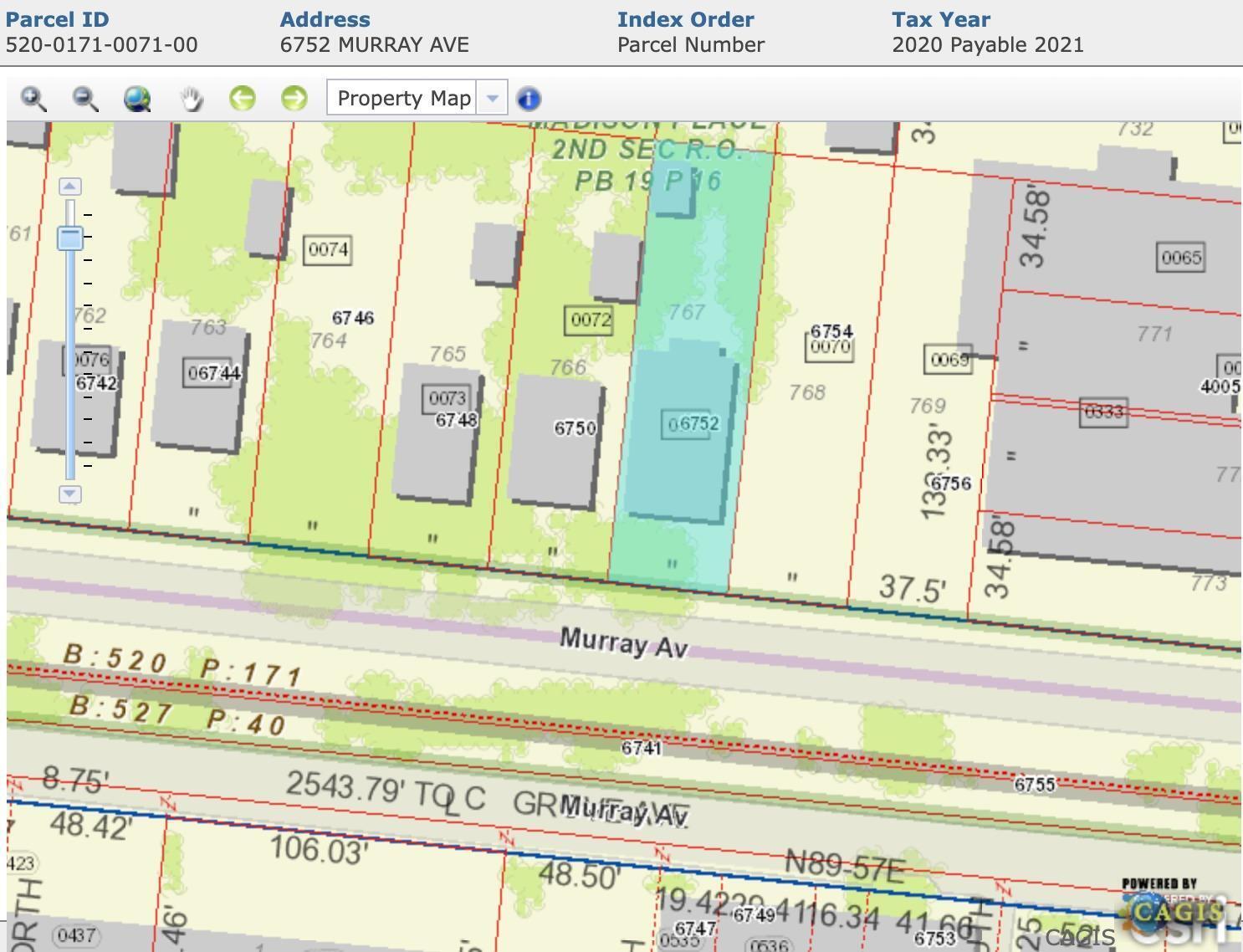Click the zoom level slider handle
Image resolution: width=1243 pixels, height=952 pixels.
click(x=70, y=238)
